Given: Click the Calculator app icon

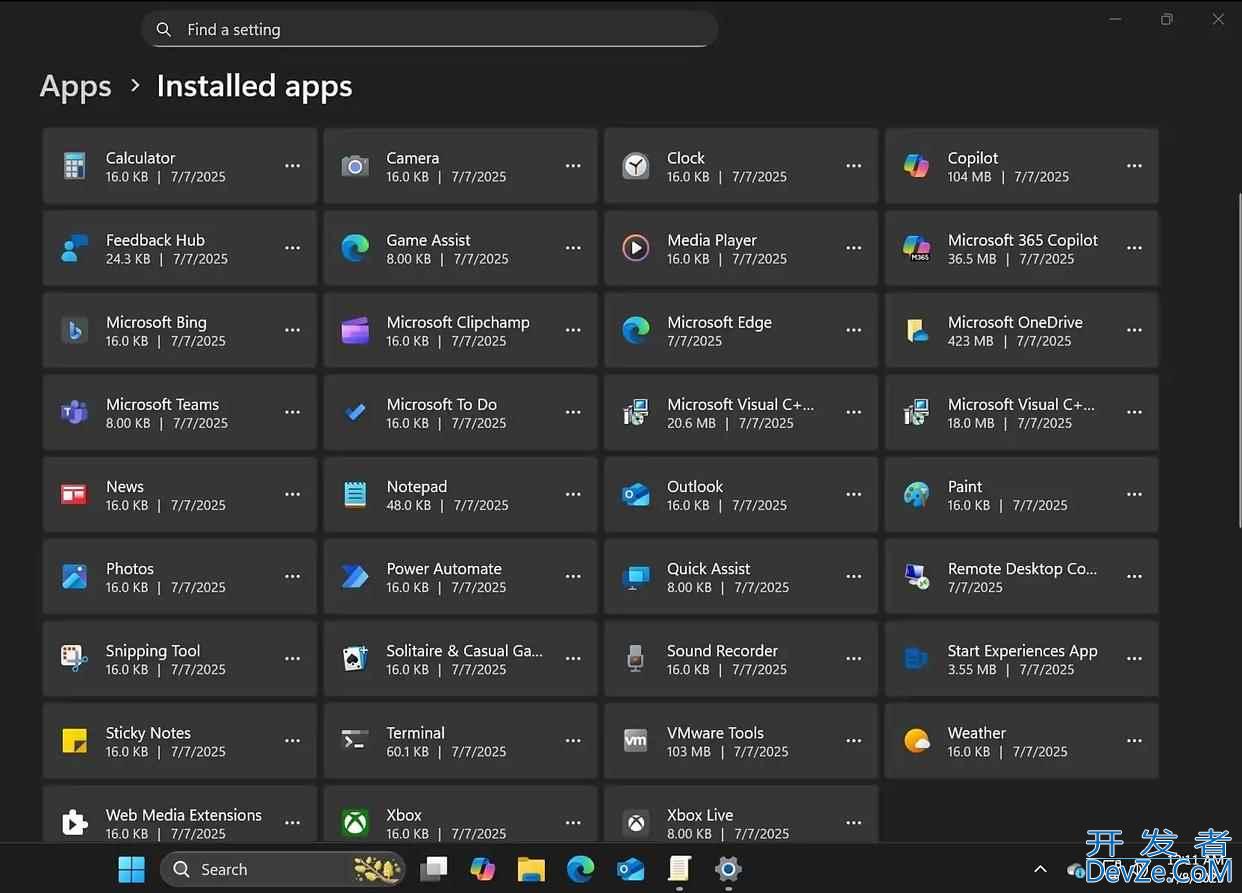Looking at the screenshot, I should [74, 166].
